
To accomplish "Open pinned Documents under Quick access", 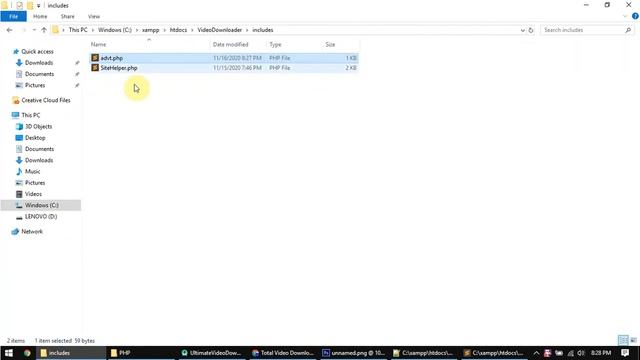I will tap(39, 74).
